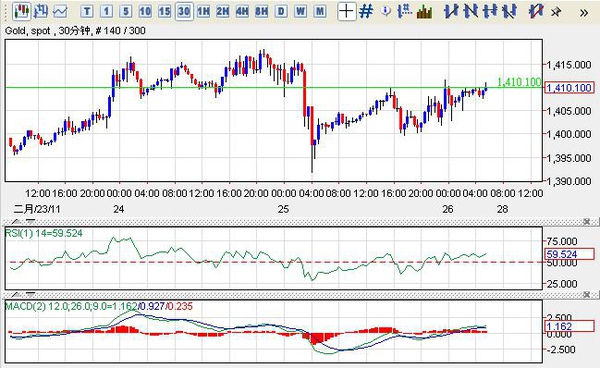Expand the toolbar overflow chevron »
This screenshot has height=368, width=600.
click(584, 13)
